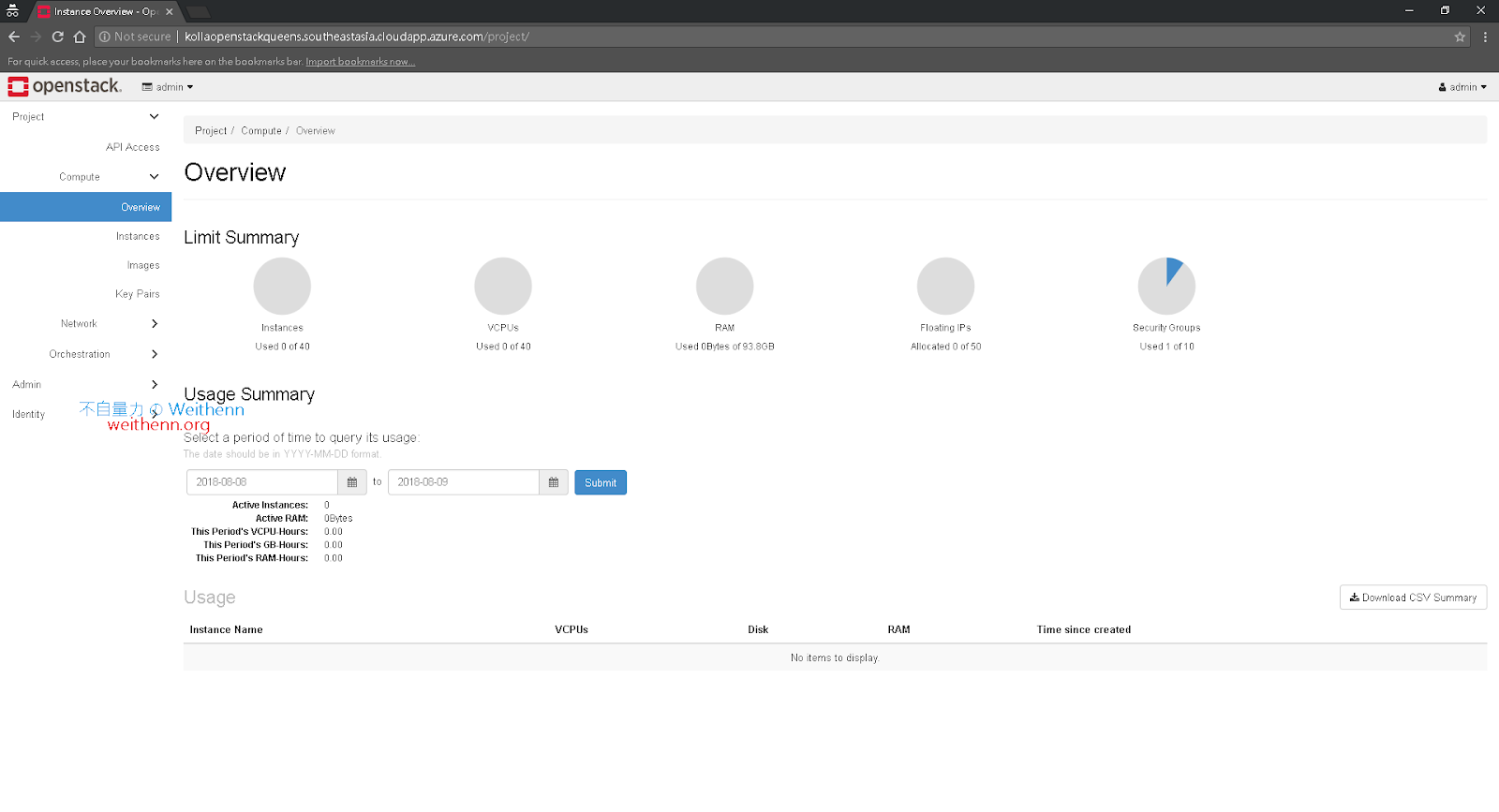Click the VCPUs usage pie chart
The height and width of the screenshot is (812, 1499).
point(503,286)
